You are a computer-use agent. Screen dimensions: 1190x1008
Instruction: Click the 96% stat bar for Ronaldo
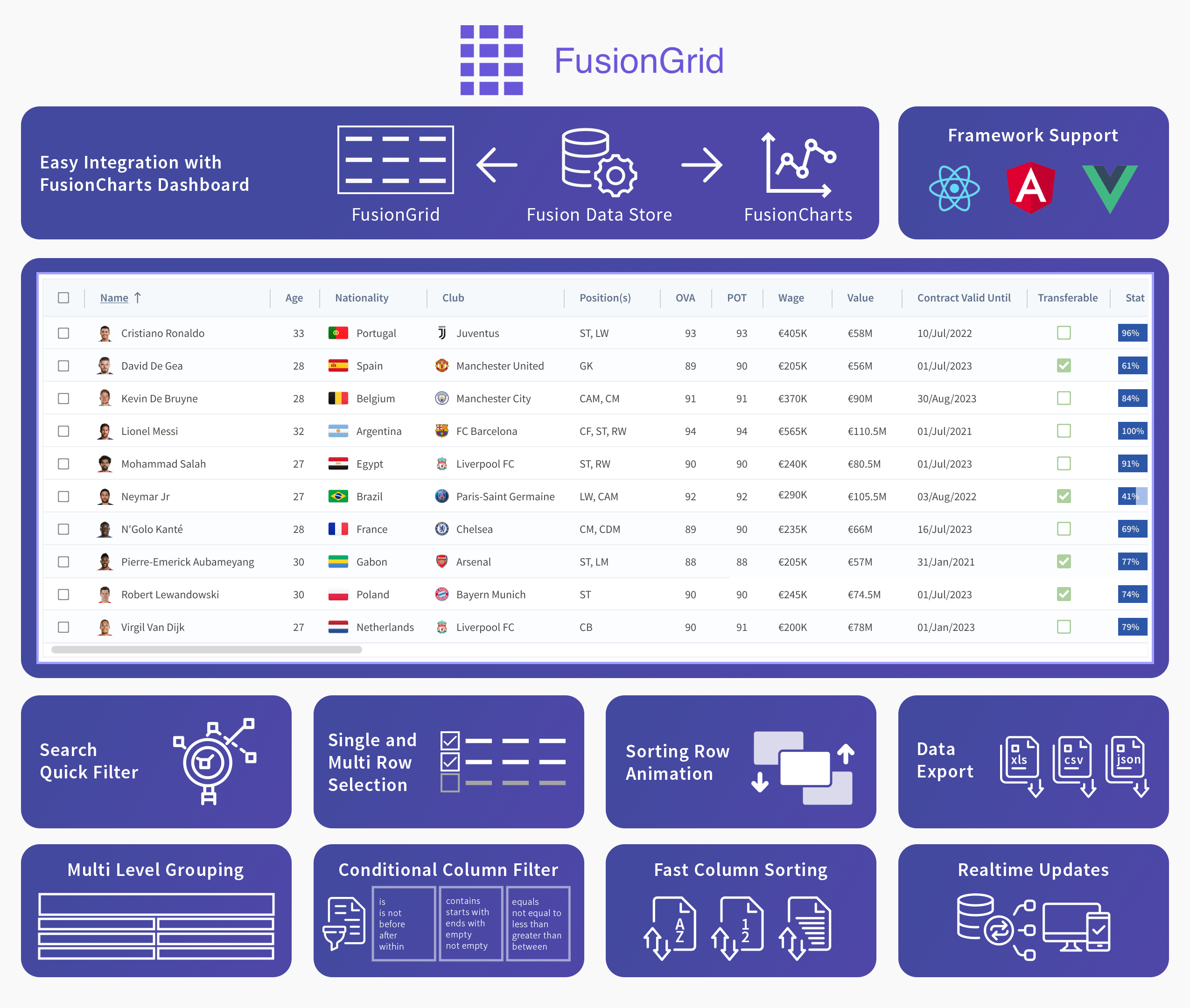tap(1132, 333)
